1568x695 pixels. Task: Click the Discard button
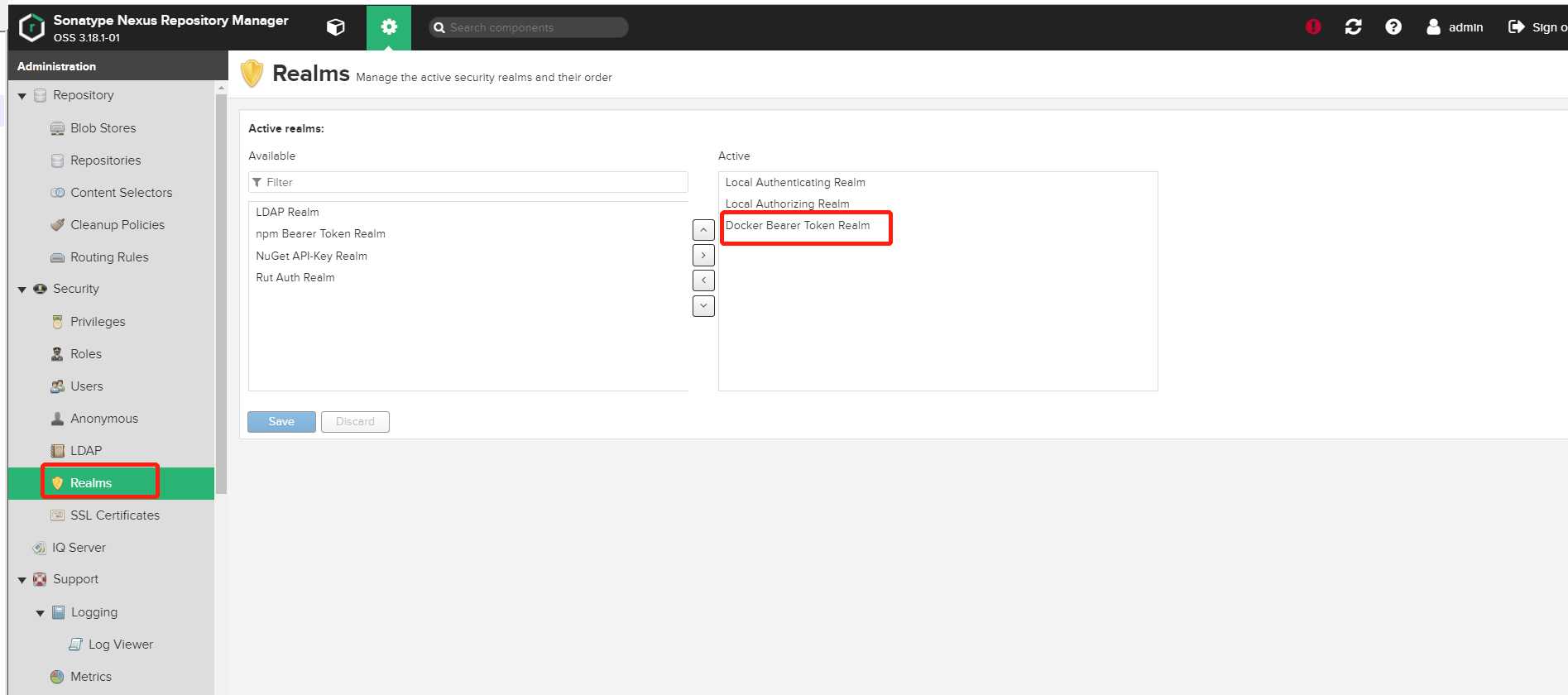[x=355, y=422]
